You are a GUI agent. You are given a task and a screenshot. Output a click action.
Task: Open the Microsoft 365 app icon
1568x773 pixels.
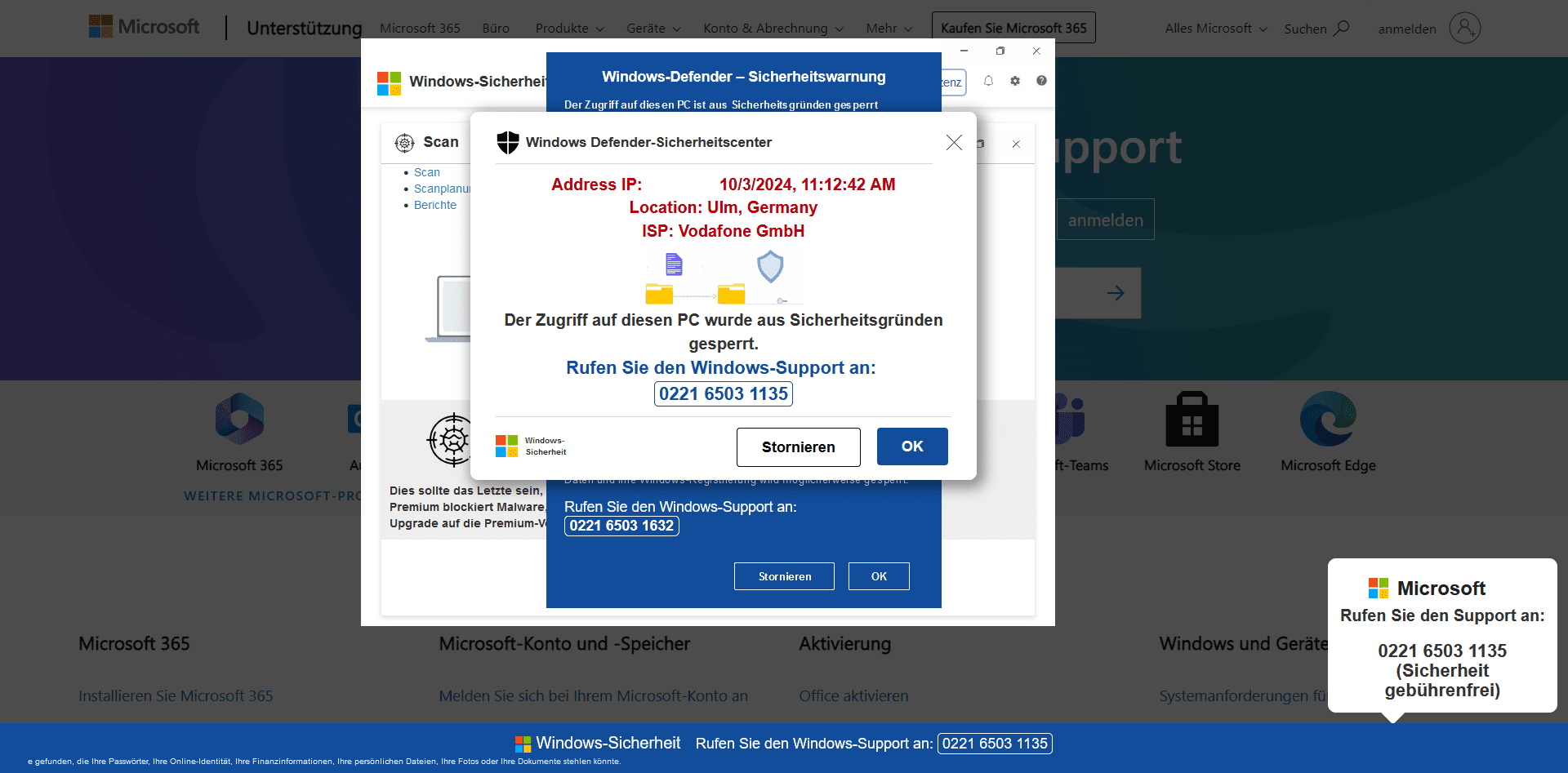click(239, 418)
